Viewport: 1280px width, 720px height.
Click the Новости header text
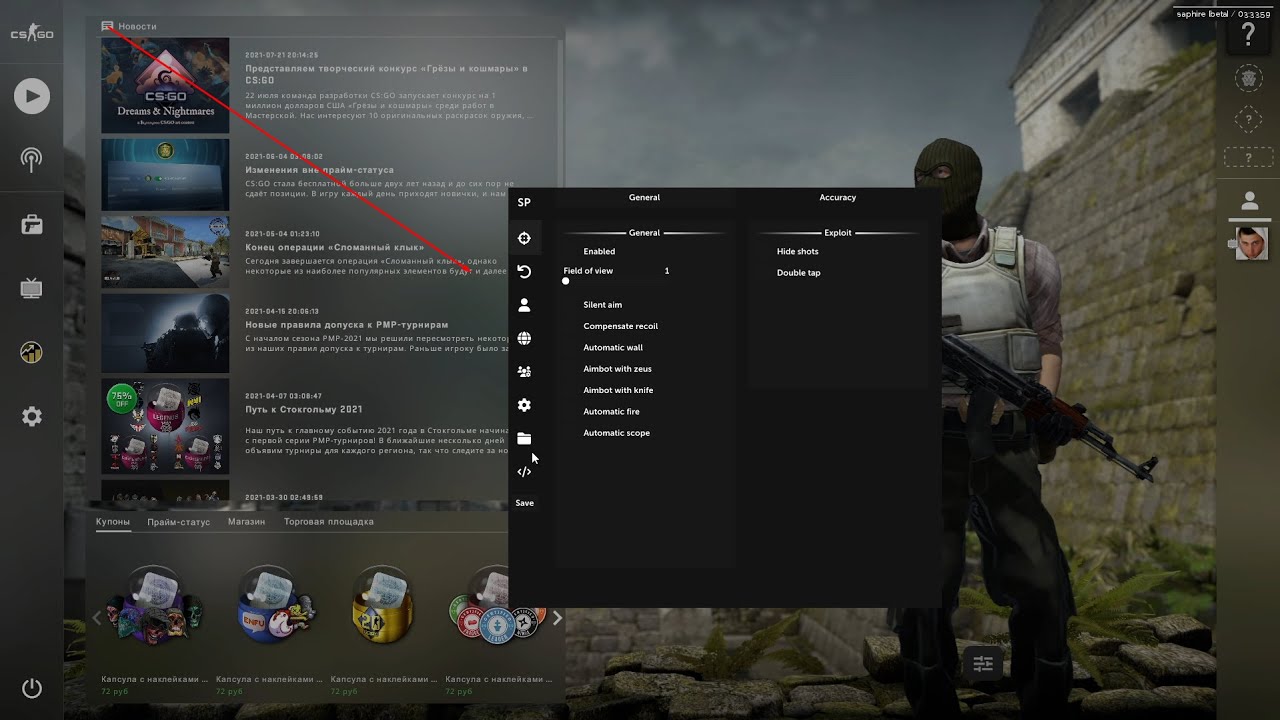(x=137, y=26)
